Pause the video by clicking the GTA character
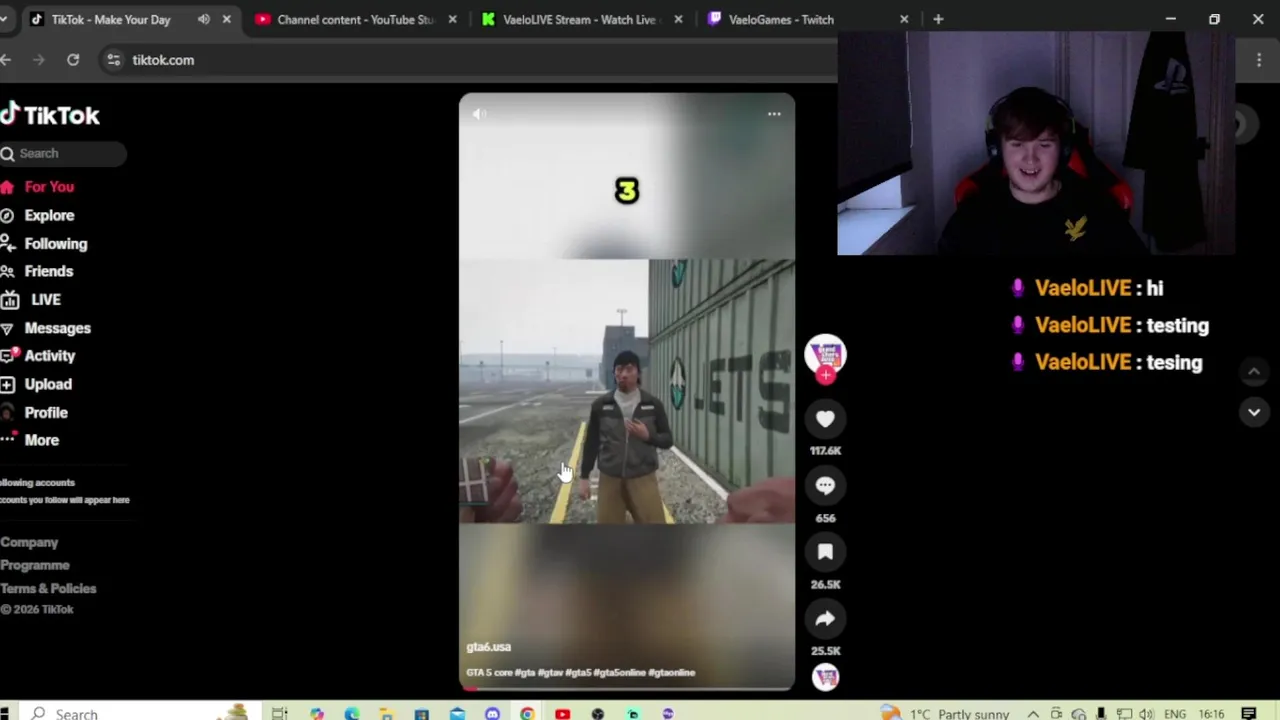 [x=627, y=435]
